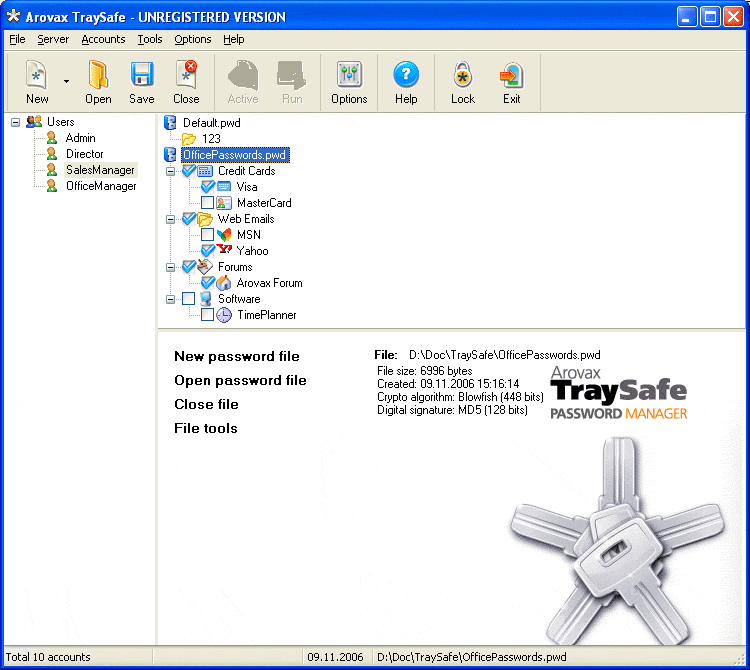Check the Software checkbox
750x670 pixels.
189,298
